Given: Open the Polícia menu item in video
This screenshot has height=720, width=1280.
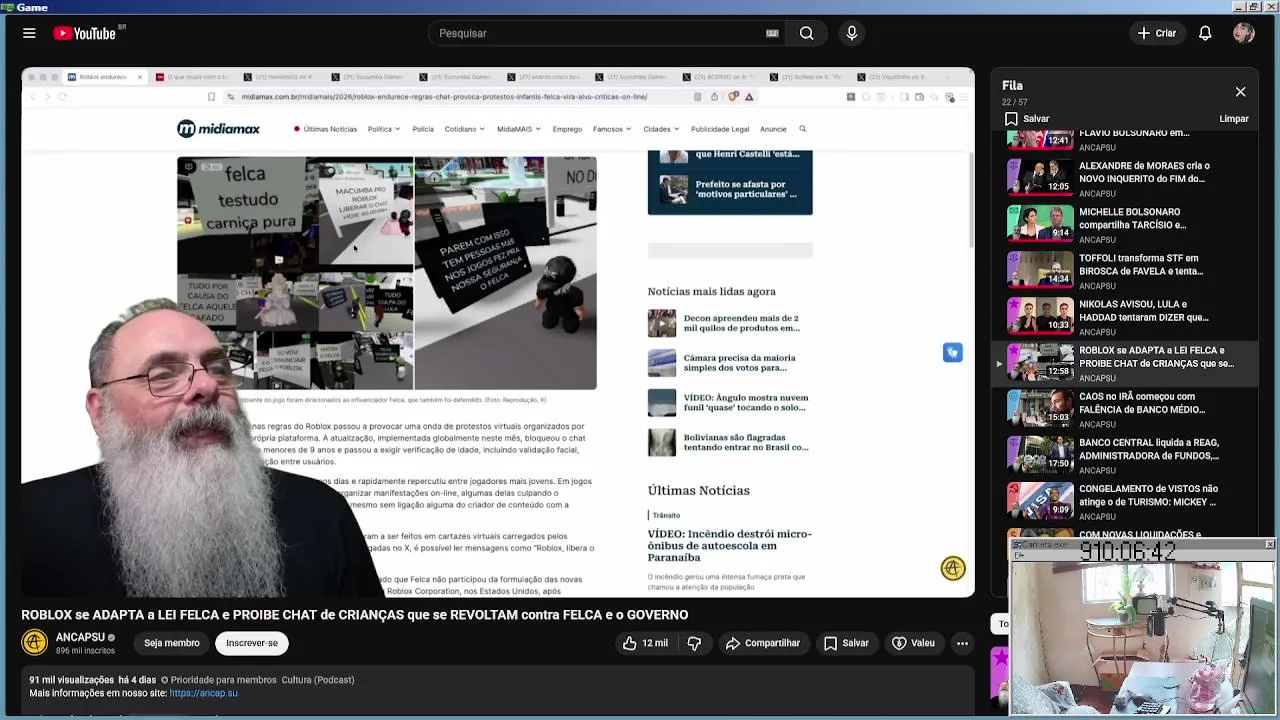Looking at the screenshot, I should pos(423,129).
